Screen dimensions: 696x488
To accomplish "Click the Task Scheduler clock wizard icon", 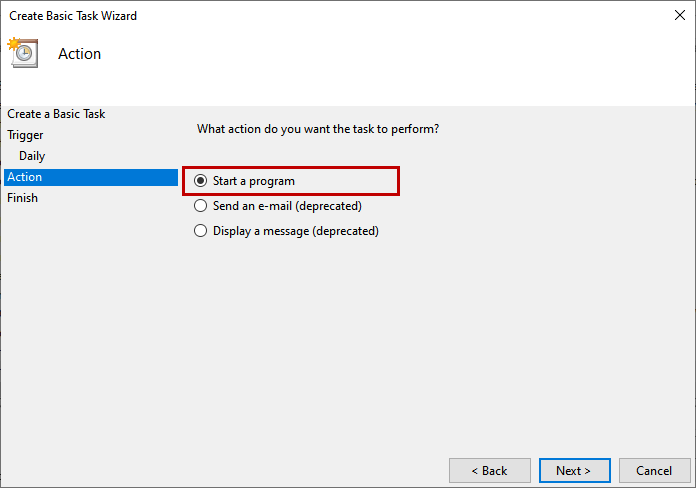I will (22, 53).
